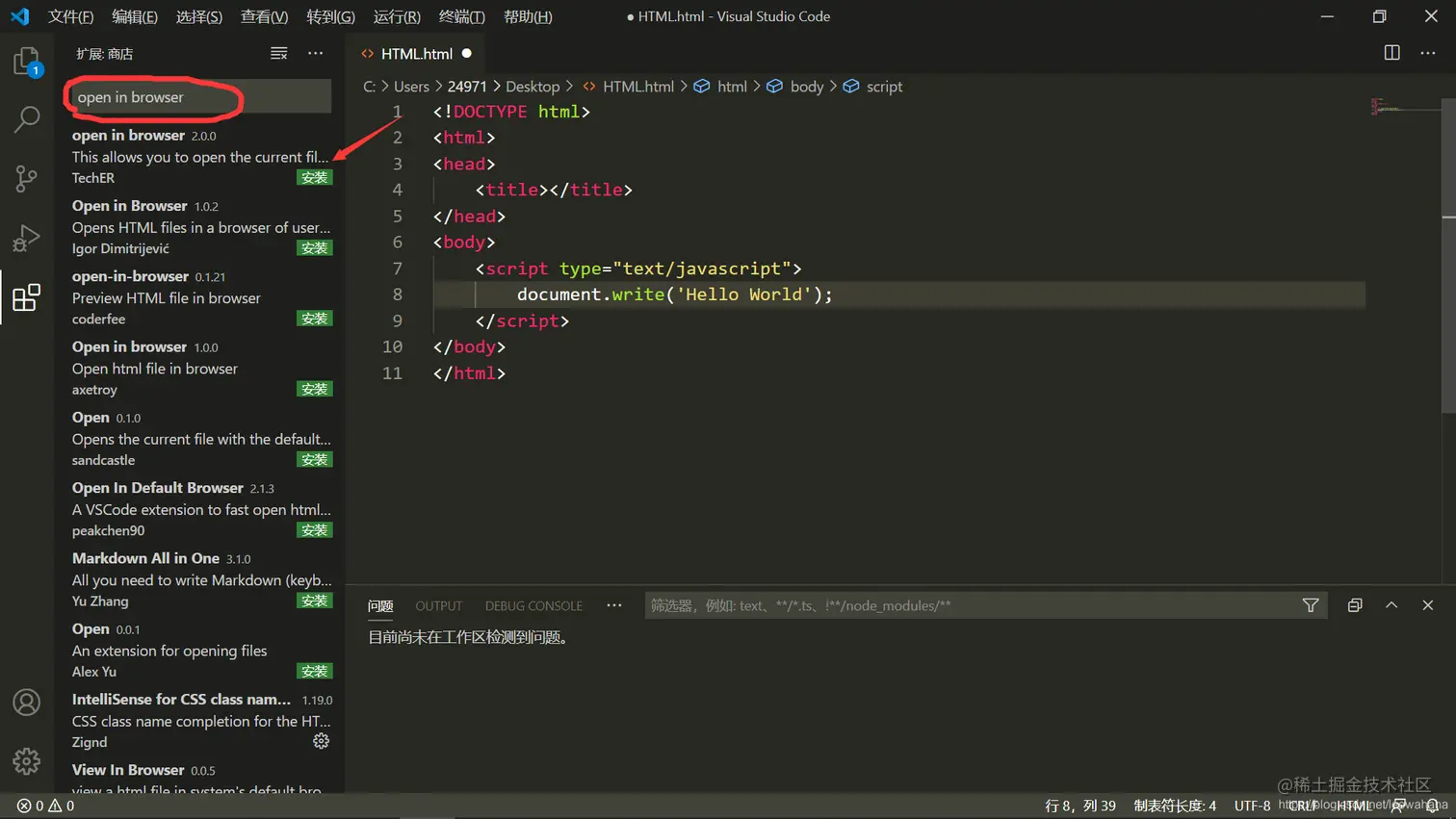Viewport: 1456px width, 819px height.
Task: Install open-in-browser by coderfee
Action: pos(315,319)
